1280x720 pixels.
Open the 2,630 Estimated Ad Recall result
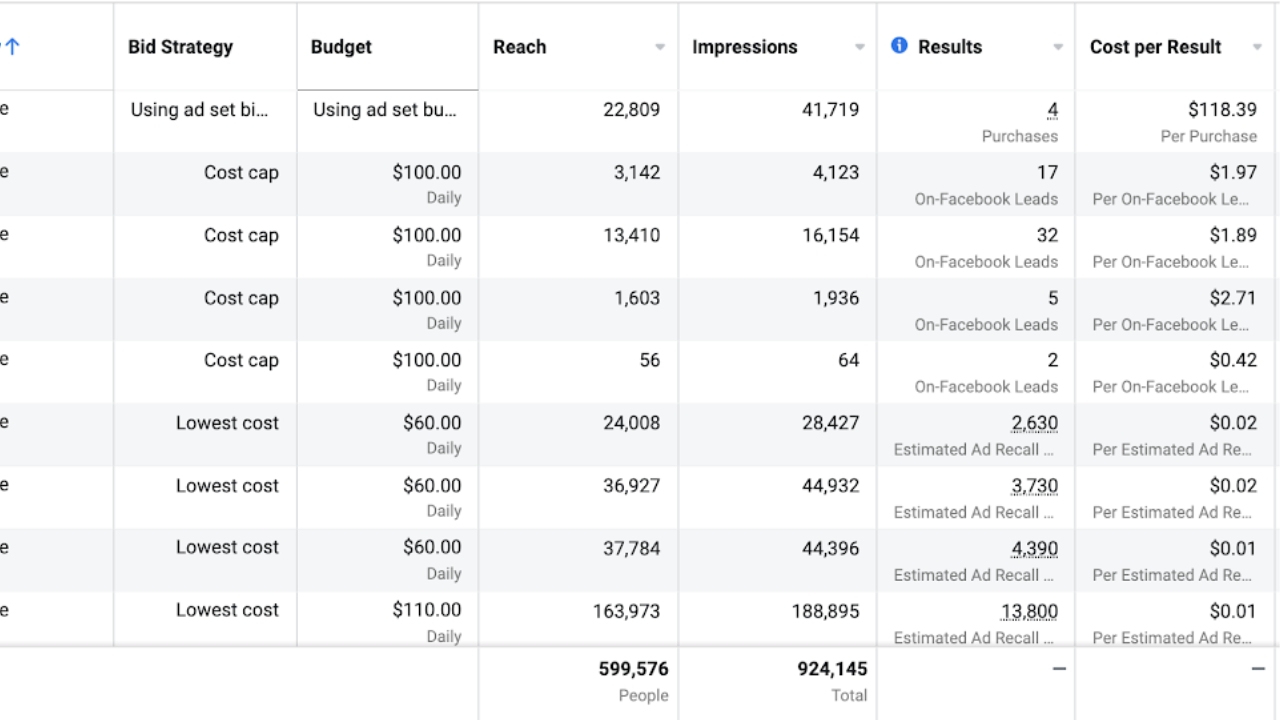[x=1034, y=423]
